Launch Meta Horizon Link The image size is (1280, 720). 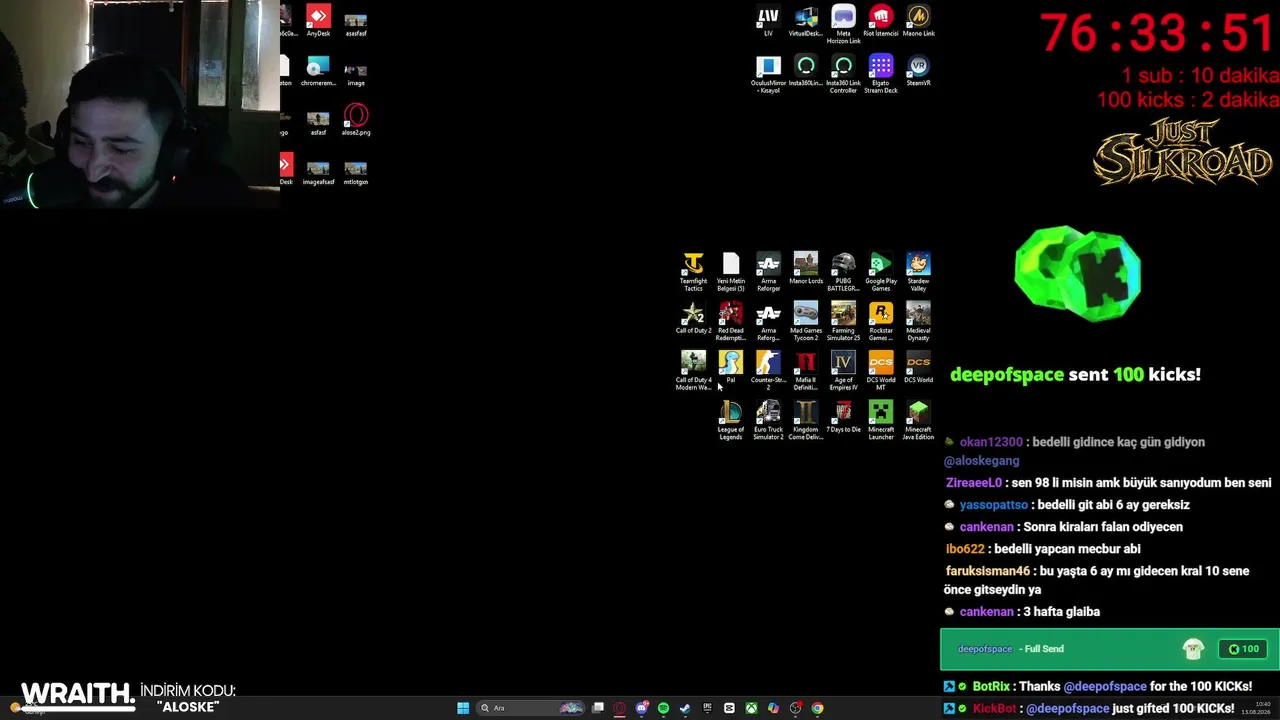[x=843, y=24]
